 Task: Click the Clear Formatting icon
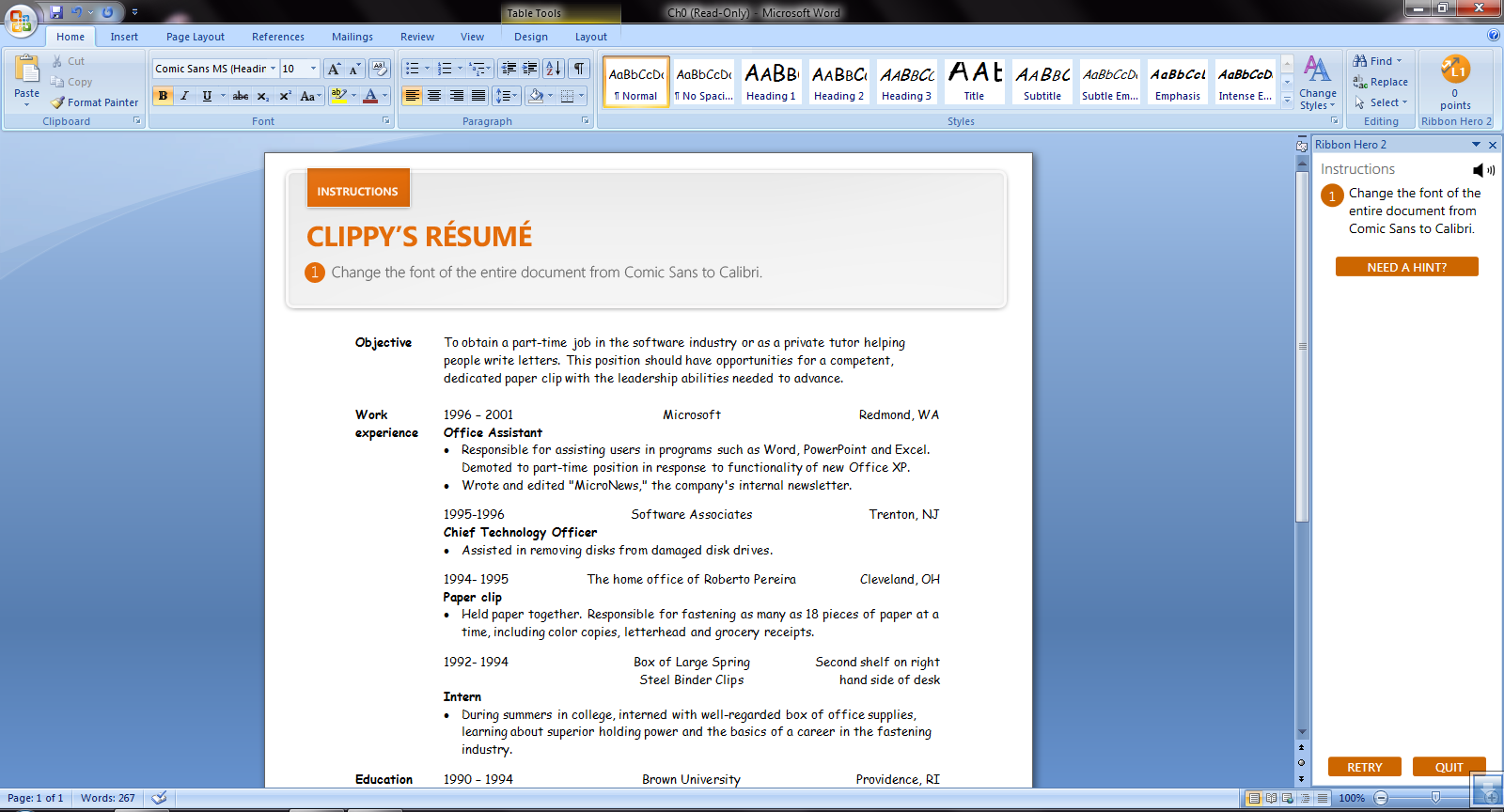[x=380, y=69]
